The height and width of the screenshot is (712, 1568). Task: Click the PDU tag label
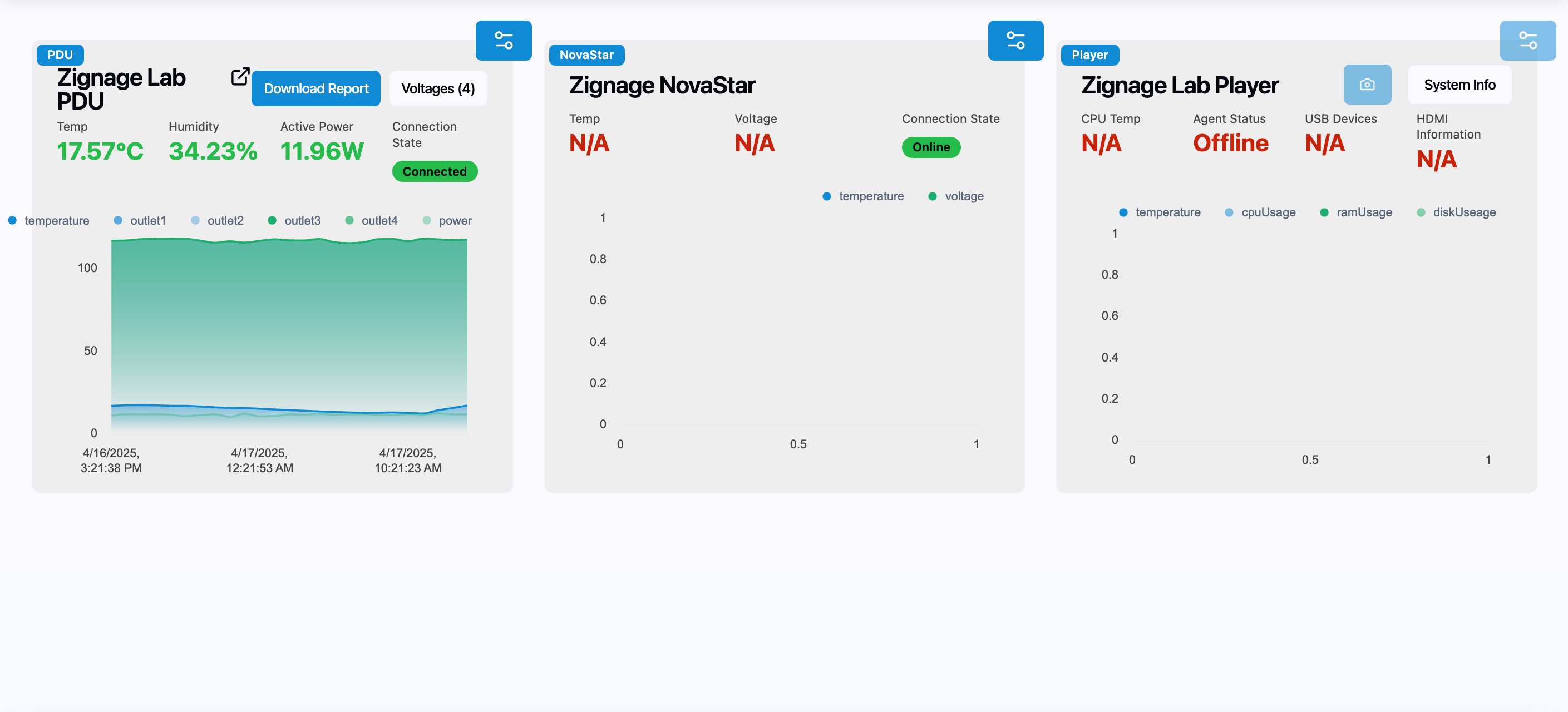[60, 55]
